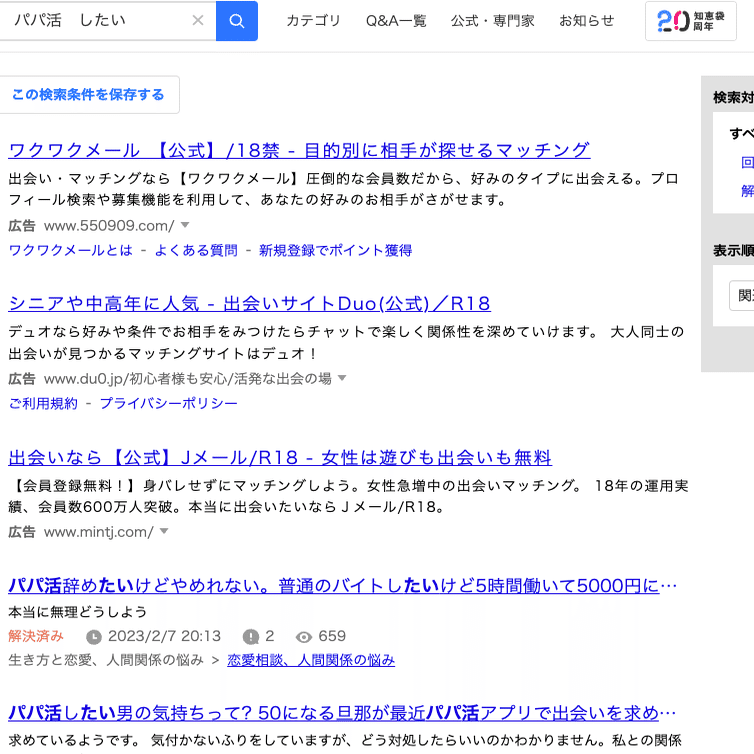Click the blue magnifier search button
Image resolution: width=754 pixels, height=754 pixels.
pyautogui.click(x=237, y=21)
